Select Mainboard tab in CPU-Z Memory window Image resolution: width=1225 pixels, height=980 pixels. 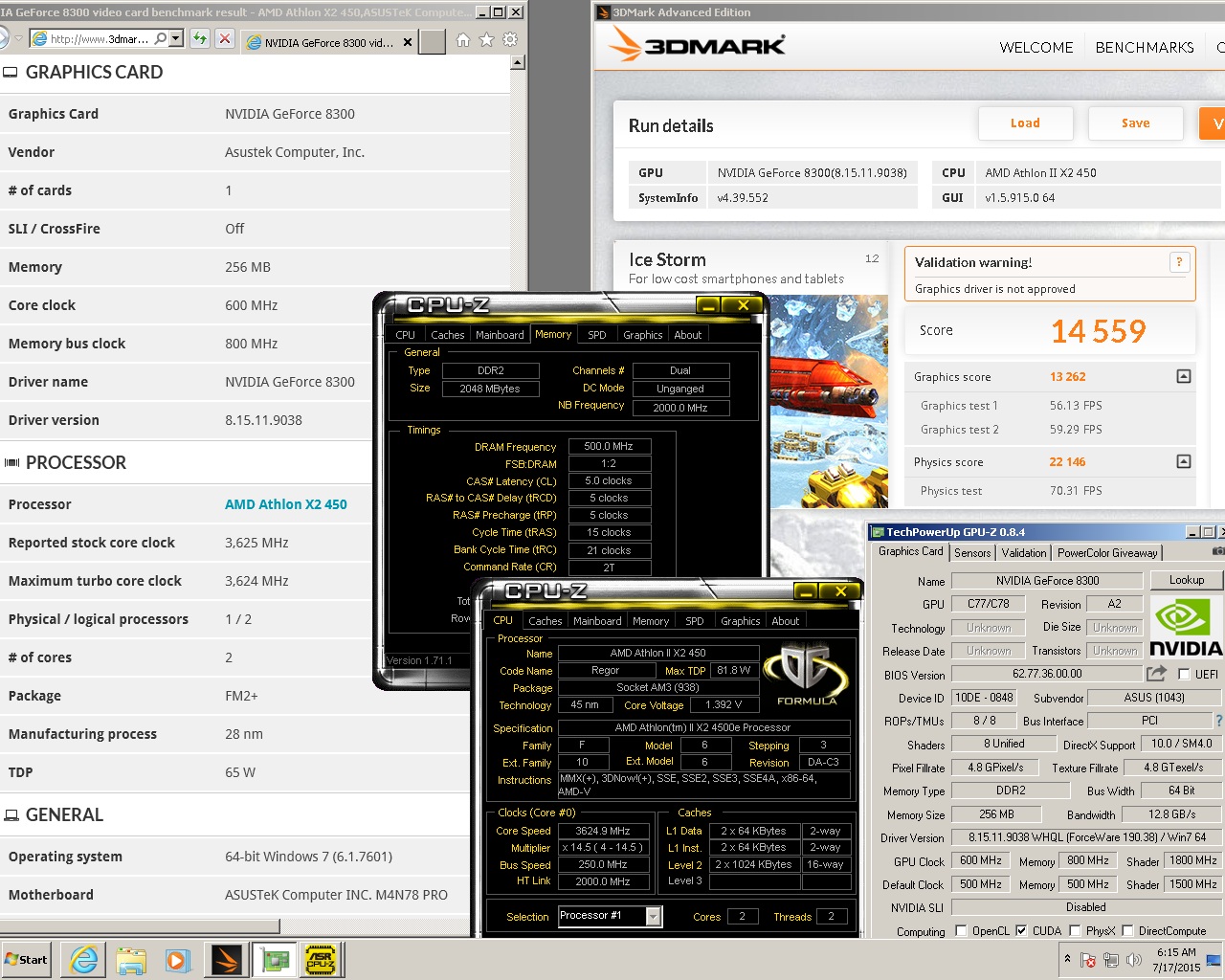500,335
